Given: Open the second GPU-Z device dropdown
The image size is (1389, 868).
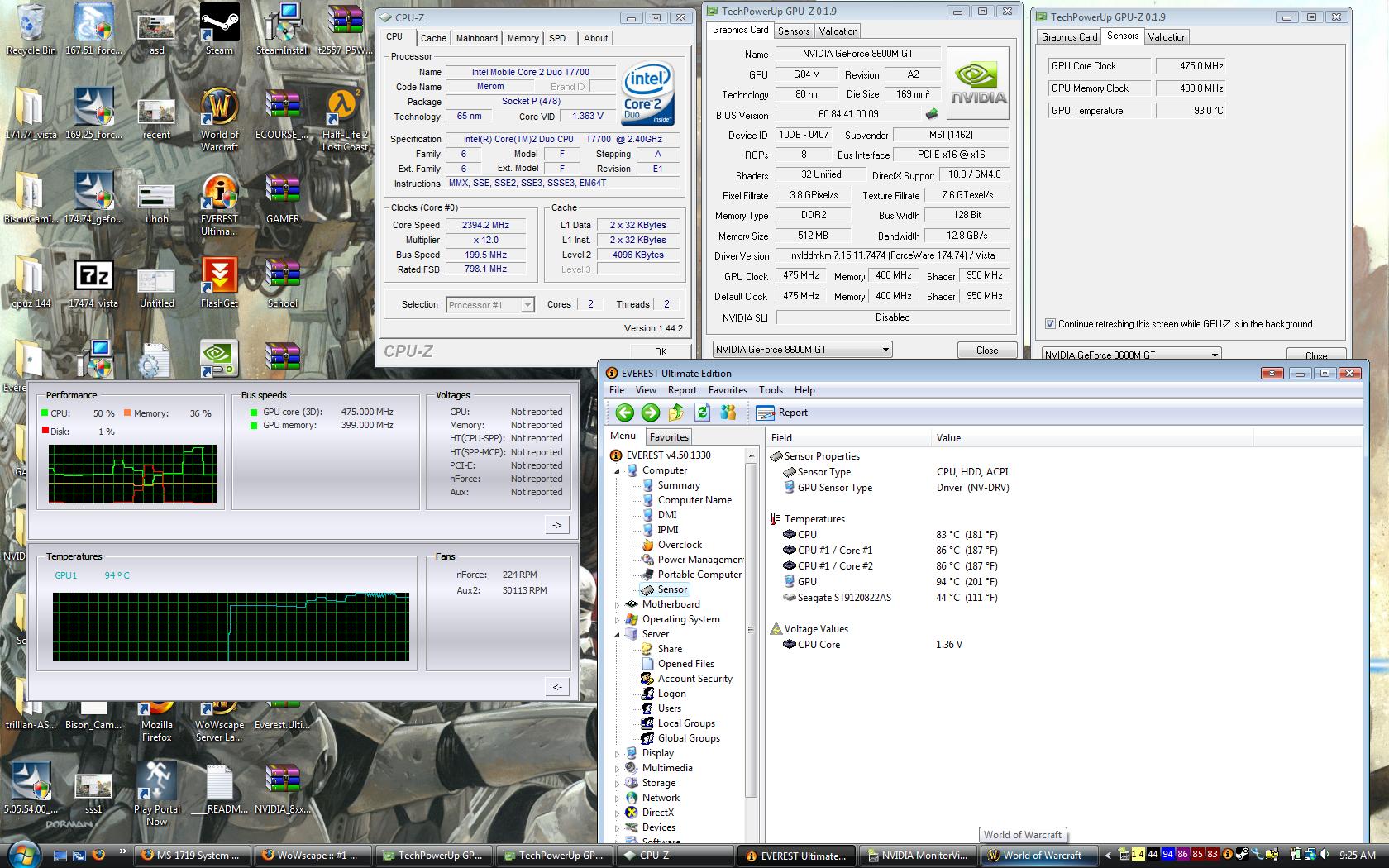Looking at the screenshot, I should point(1131,354).
